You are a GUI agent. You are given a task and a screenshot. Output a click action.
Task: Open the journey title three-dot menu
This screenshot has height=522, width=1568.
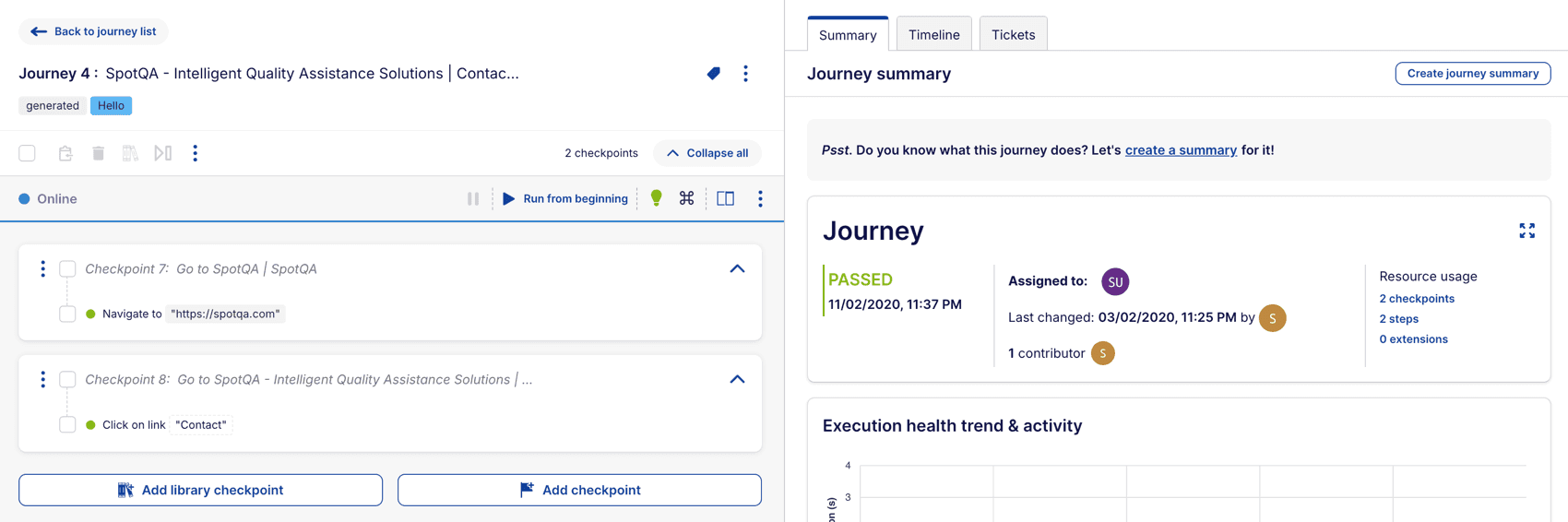[x=745, y=74]
